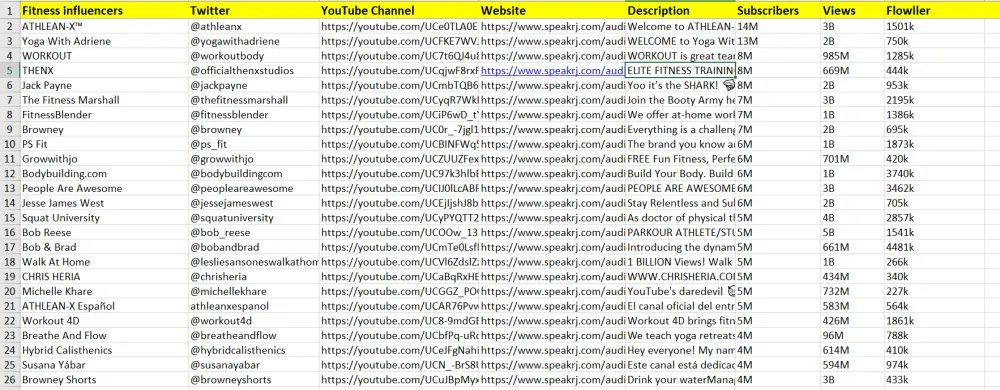The image size is (1000, 390).
Task: Select row number 5 header
Action: tap(10, 71)
